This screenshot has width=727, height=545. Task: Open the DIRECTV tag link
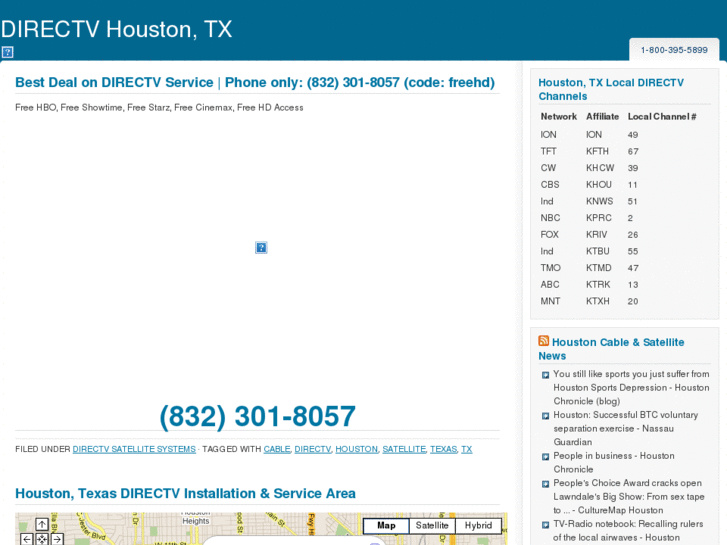[x=312, y=449]
